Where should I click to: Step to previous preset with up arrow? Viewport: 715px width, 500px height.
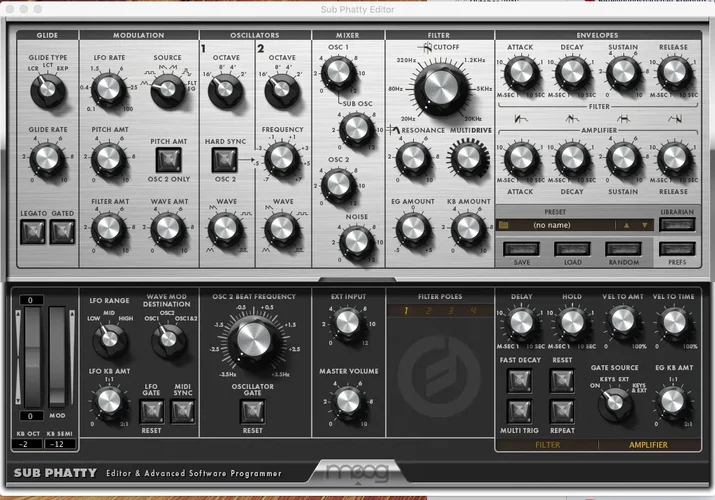(x=627, y=225)
